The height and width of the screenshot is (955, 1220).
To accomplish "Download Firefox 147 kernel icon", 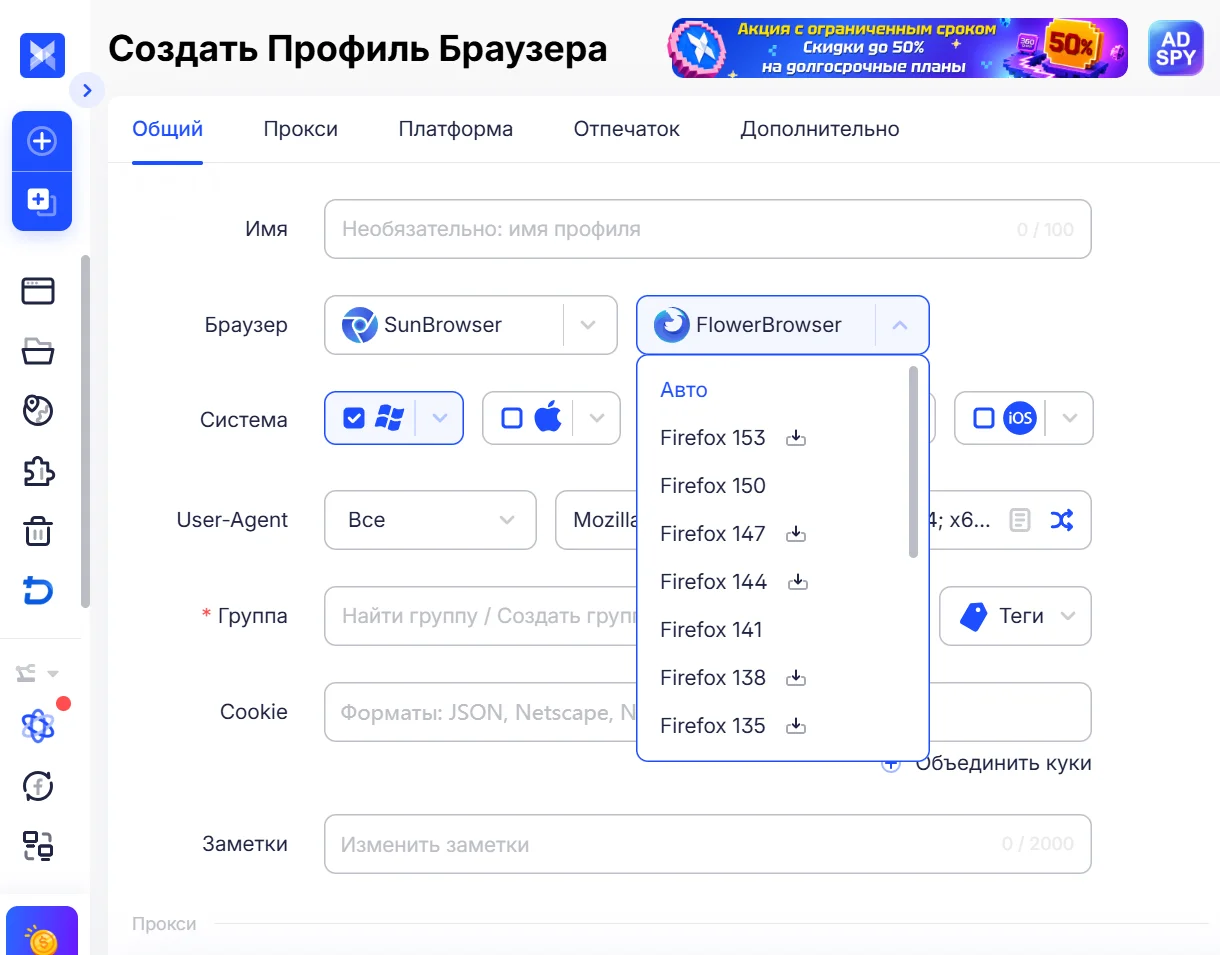I will (796, 534).
